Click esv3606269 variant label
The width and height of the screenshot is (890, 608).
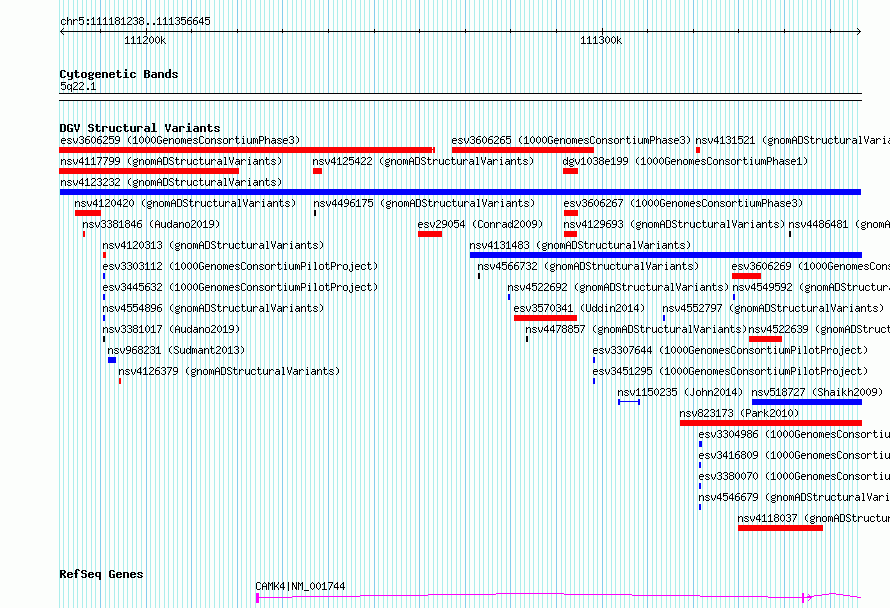pos(811,266)
